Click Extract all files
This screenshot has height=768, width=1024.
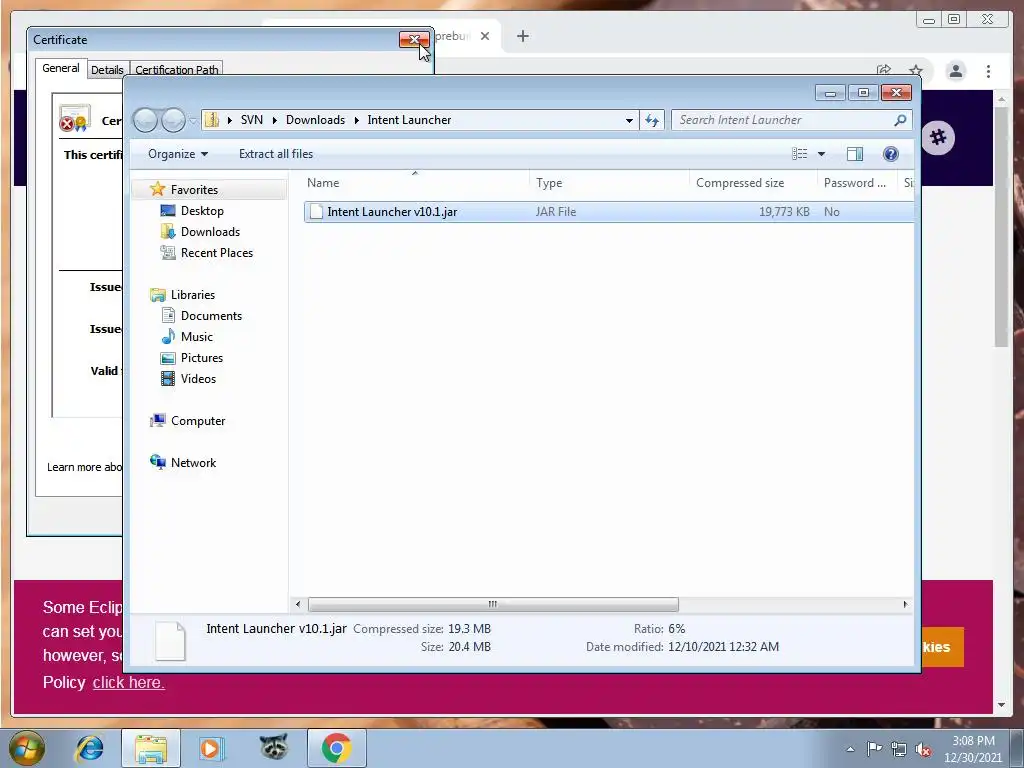tap(276, 154)
